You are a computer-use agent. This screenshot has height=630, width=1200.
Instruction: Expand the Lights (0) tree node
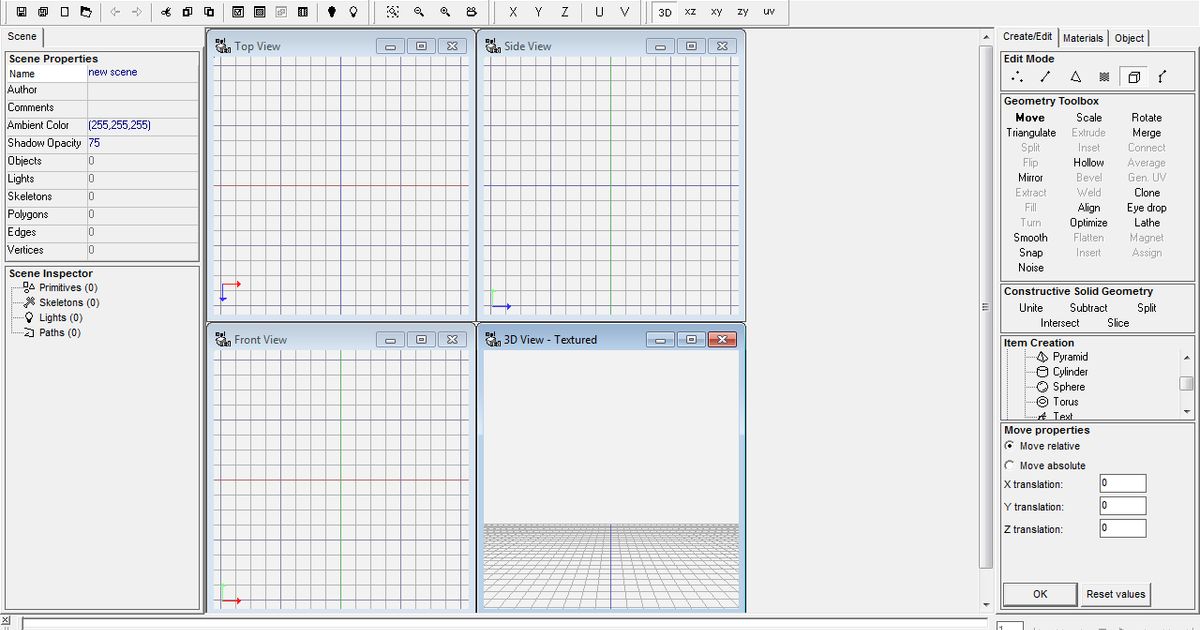click(x=61, y=318)
